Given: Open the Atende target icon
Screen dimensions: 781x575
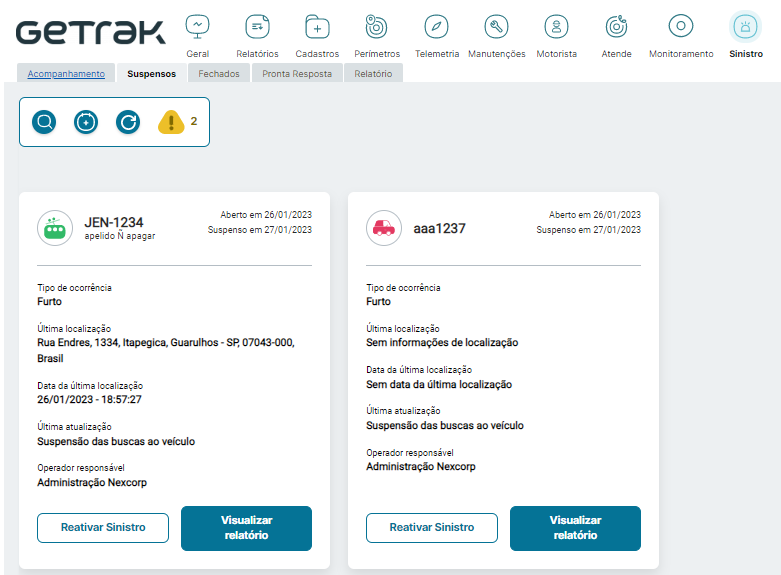Looking at the screenshot, I should (x=616, y=27).
